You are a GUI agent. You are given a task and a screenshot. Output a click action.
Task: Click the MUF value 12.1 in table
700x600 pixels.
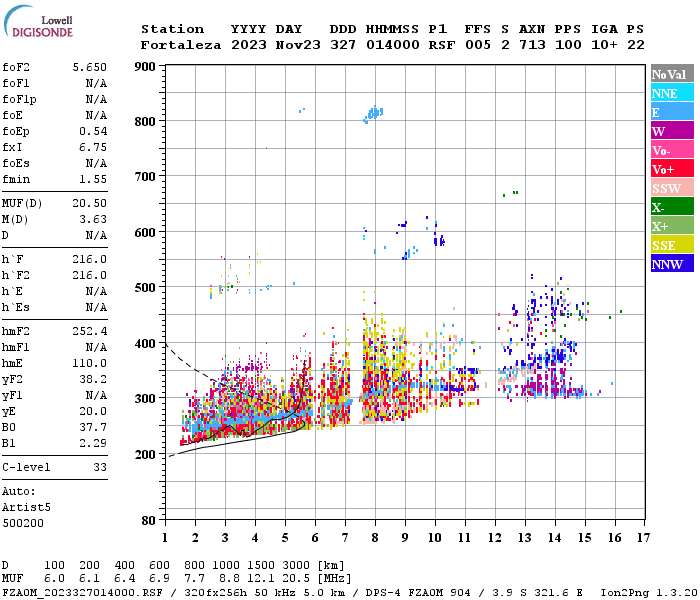point(261,579)
